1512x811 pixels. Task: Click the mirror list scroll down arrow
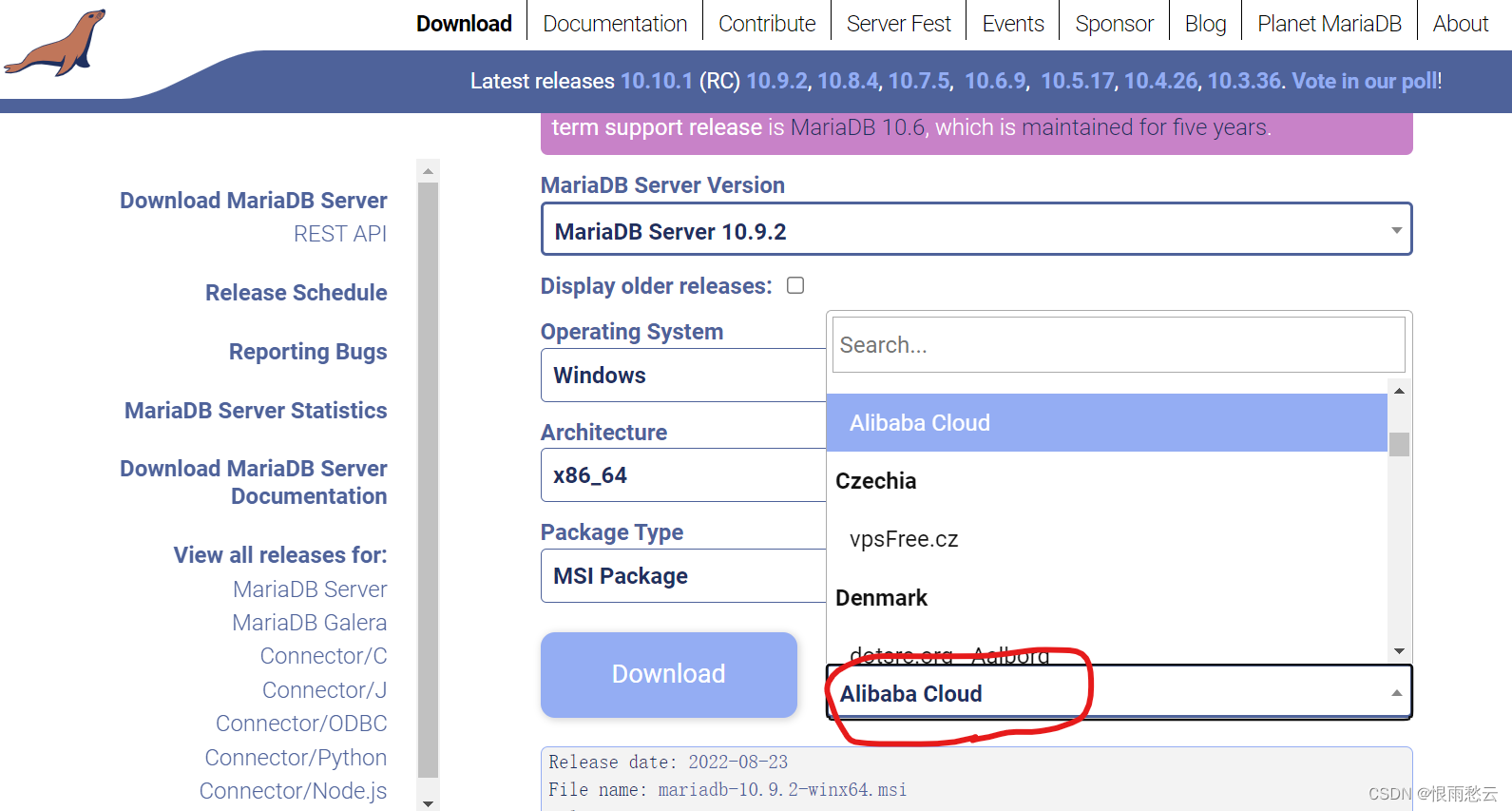pos(1399,651)
